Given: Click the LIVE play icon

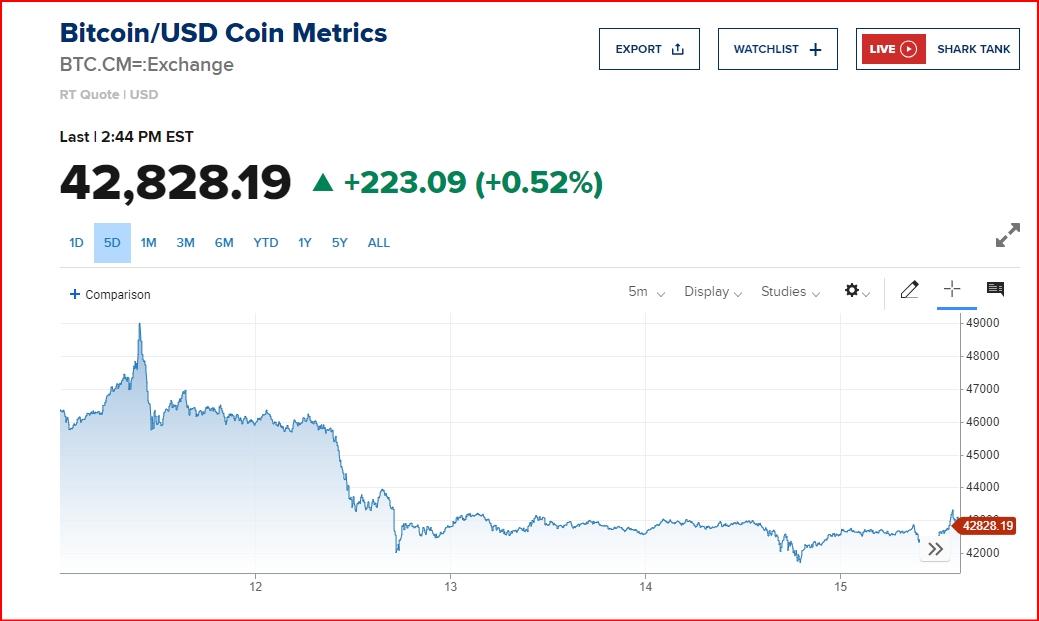Looking at the screenshot, I should [908, 49].
